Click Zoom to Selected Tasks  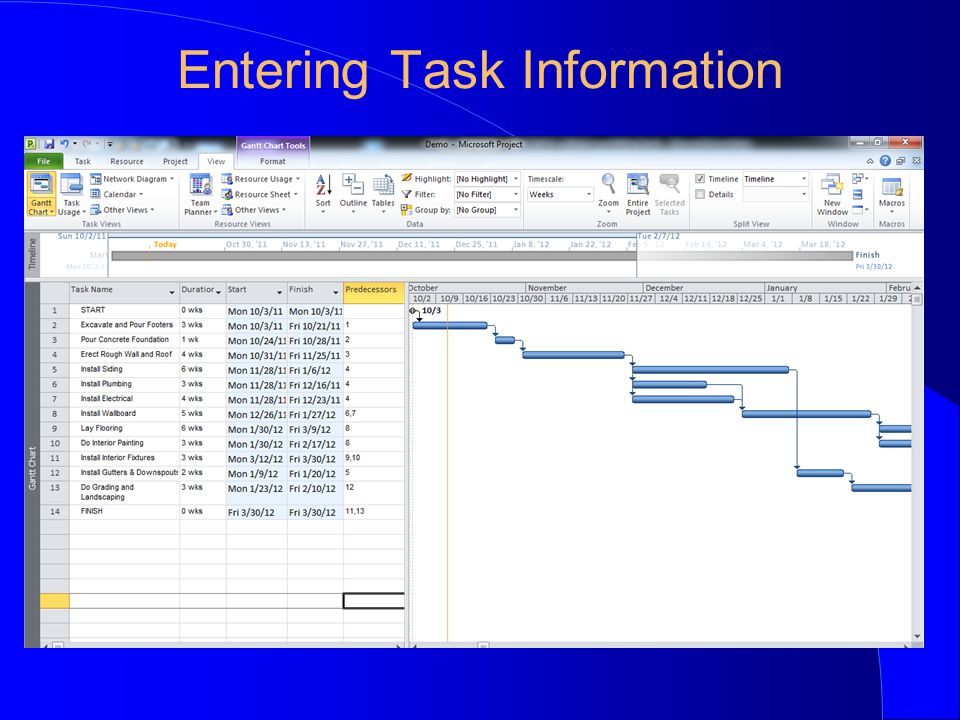click(669, 193)
